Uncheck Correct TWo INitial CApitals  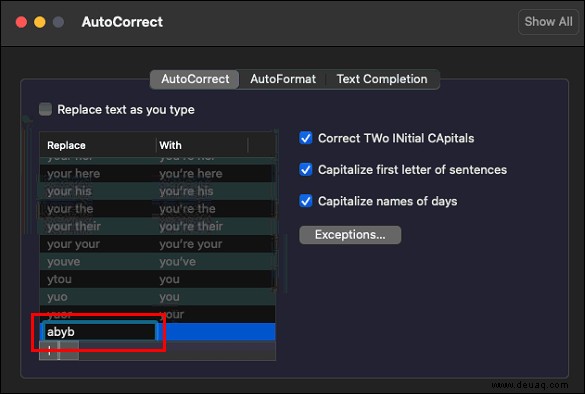click(x=306, y=138)
